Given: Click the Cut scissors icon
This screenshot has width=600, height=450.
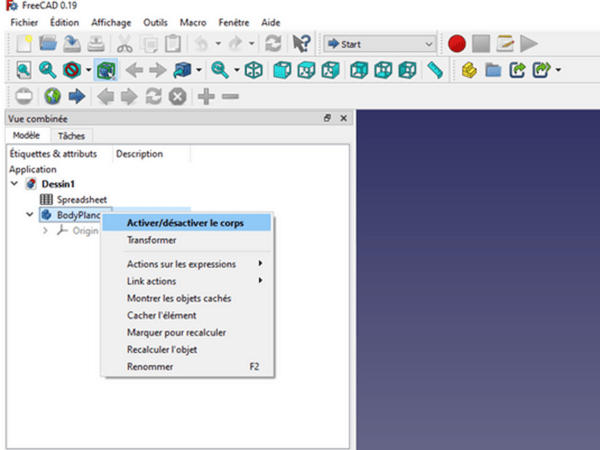Looking at the screenshot, I should pyautogui.click(x=125, y=44).
